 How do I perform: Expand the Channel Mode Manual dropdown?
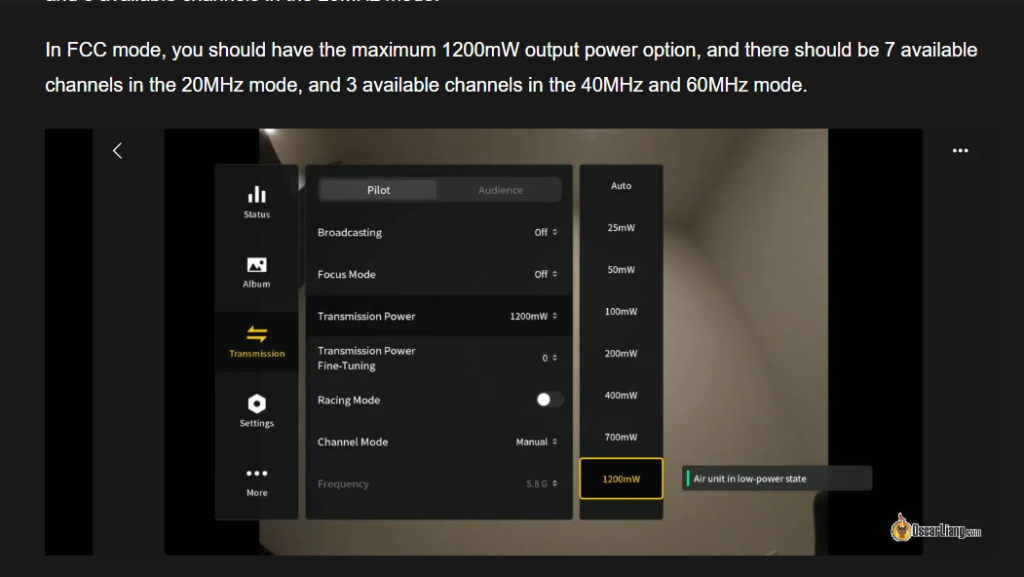tap(536, 442)
